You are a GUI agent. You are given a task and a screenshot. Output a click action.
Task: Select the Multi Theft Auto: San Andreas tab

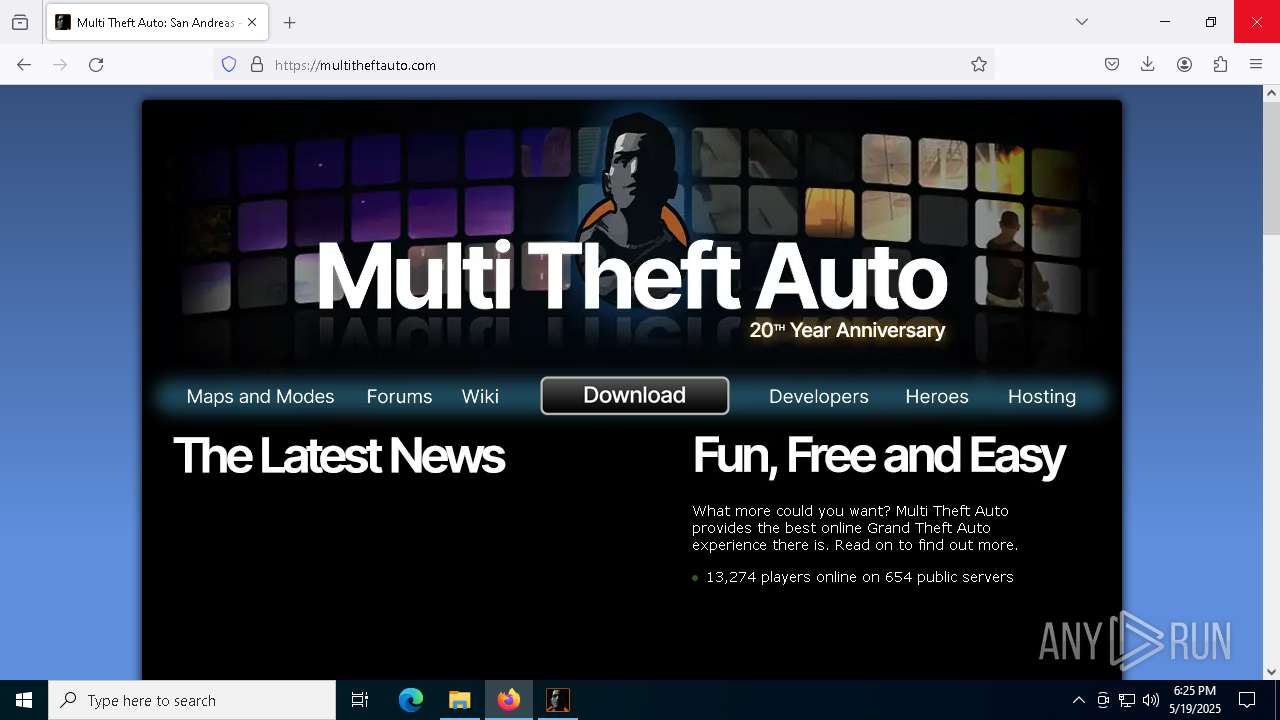(x=155, y=22)
